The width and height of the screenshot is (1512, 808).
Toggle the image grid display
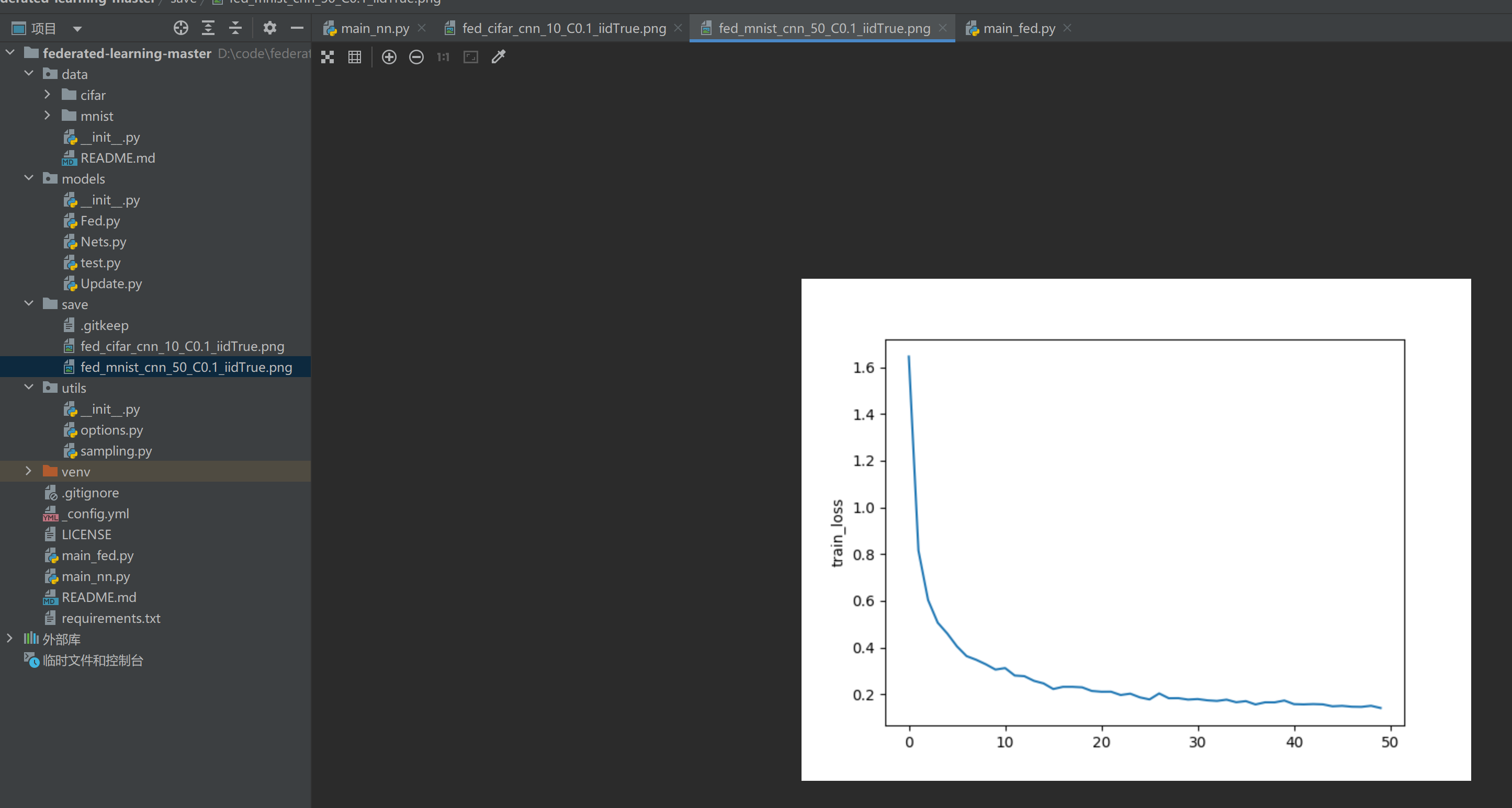click(355, 57)
